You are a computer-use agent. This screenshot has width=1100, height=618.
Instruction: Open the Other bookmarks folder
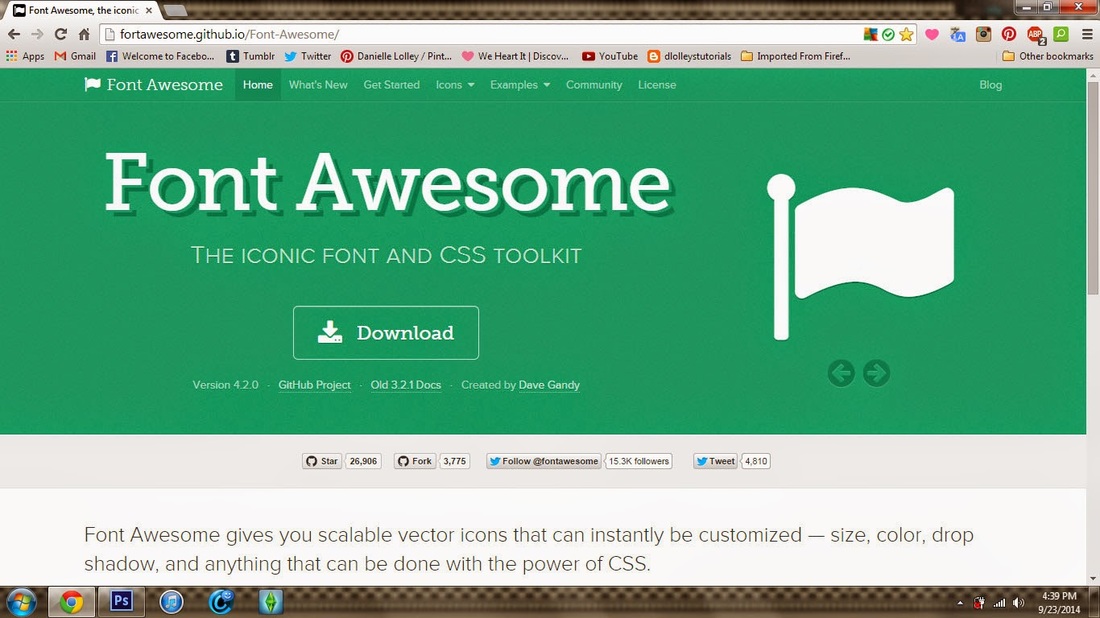click(x=1047, y=56)
